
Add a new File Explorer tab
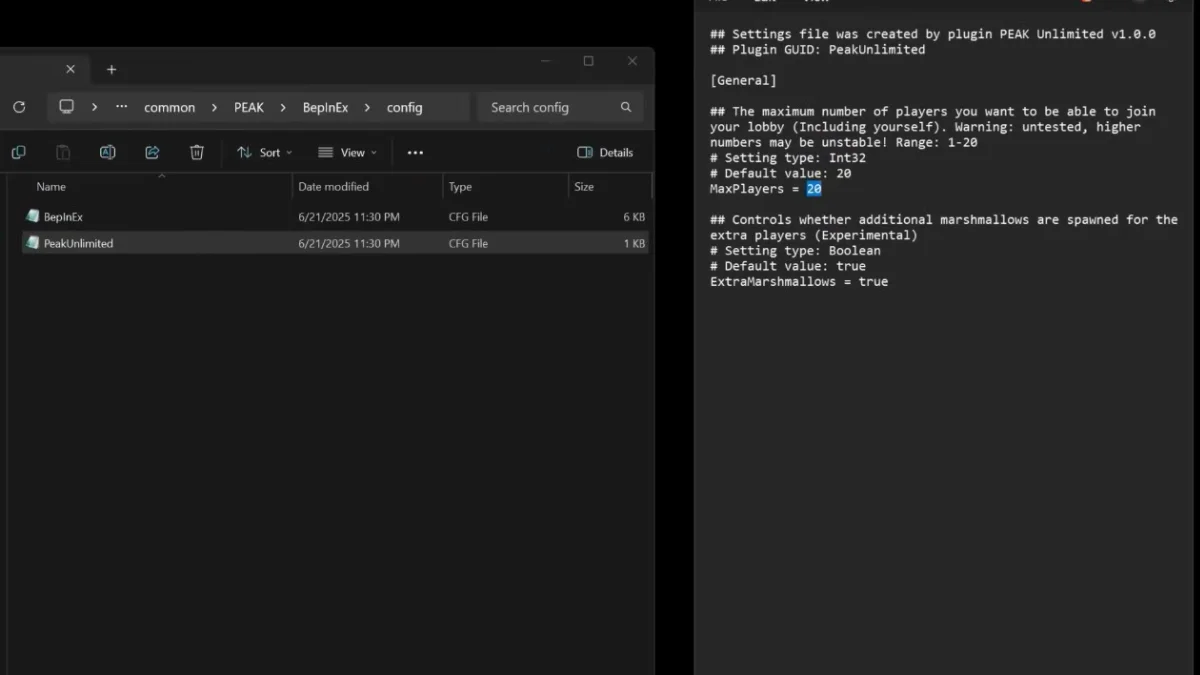pyautogui.click(x=111, y=69)
